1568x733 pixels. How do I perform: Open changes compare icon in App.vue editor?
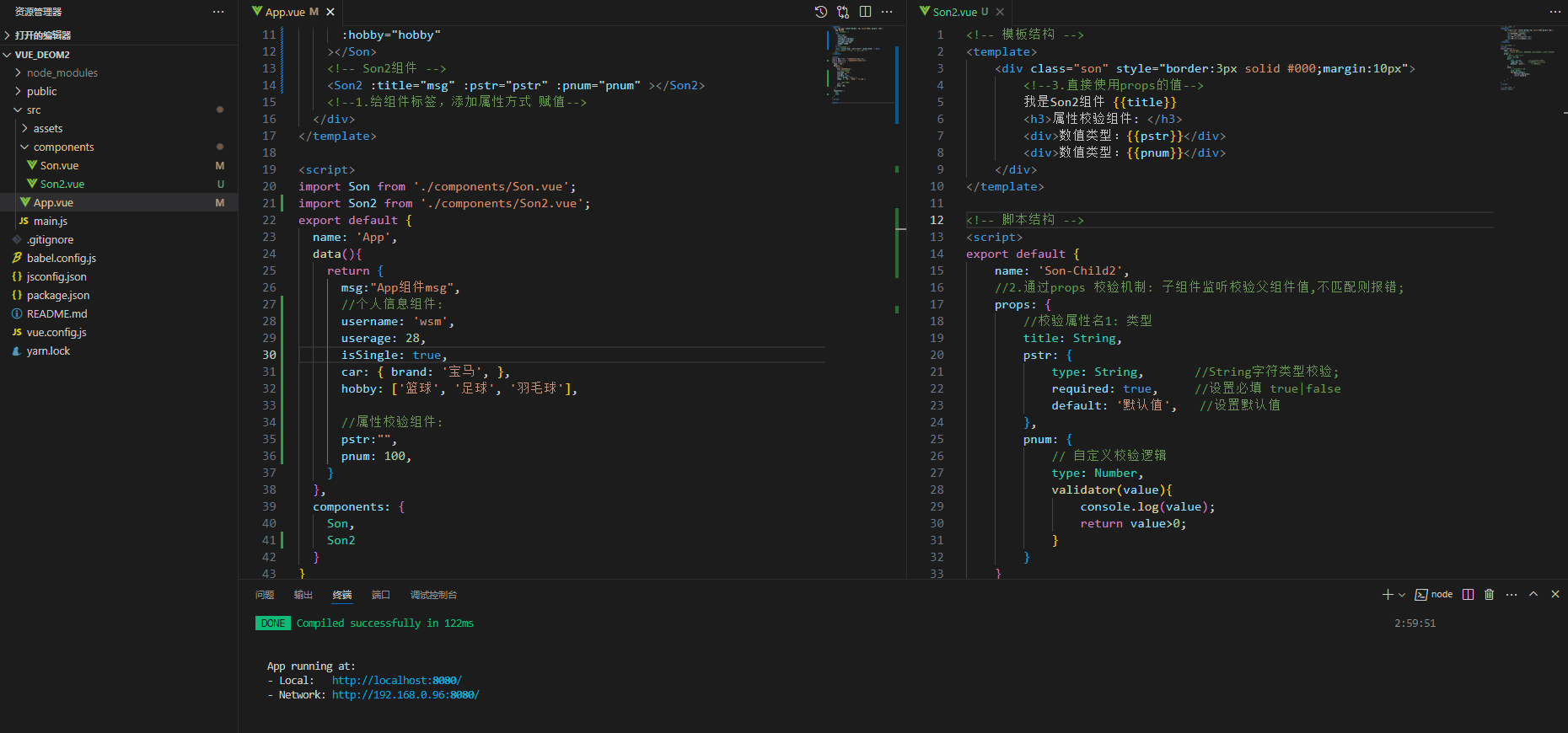click(843, 12)
